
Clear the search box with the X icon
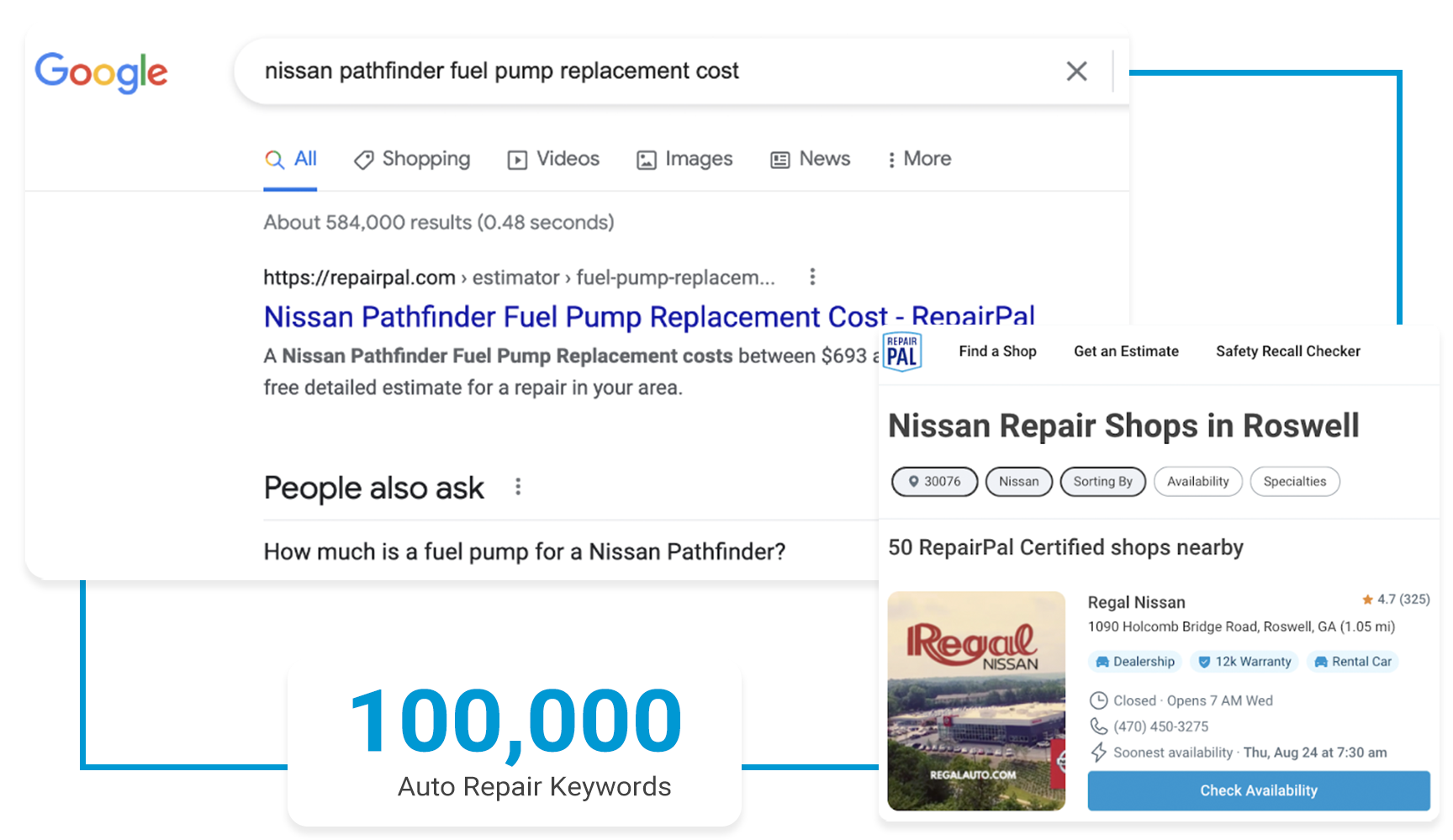1076,71
